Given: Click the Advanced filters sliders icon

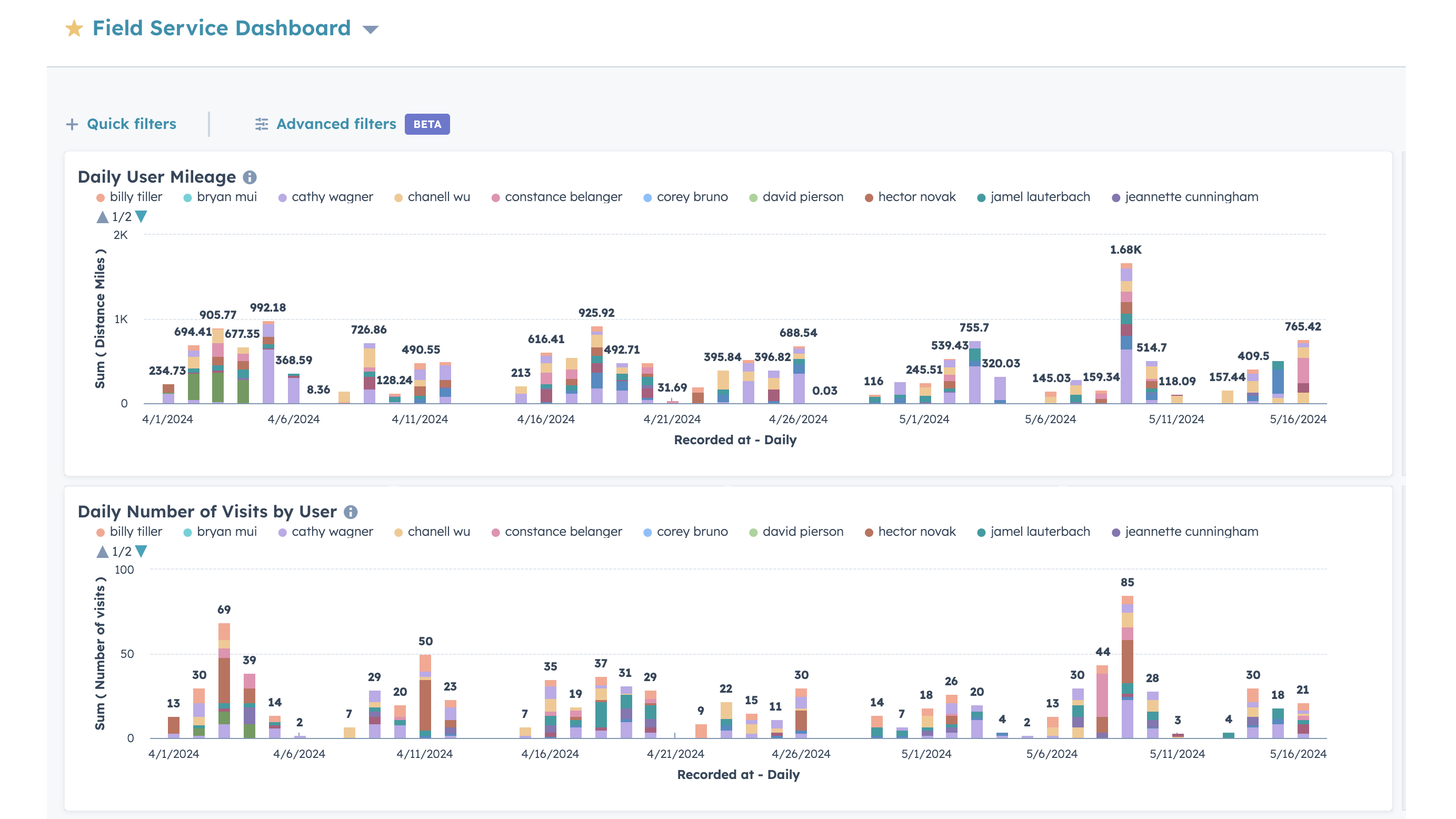Looking at the screenshot, I should point(261,124).
